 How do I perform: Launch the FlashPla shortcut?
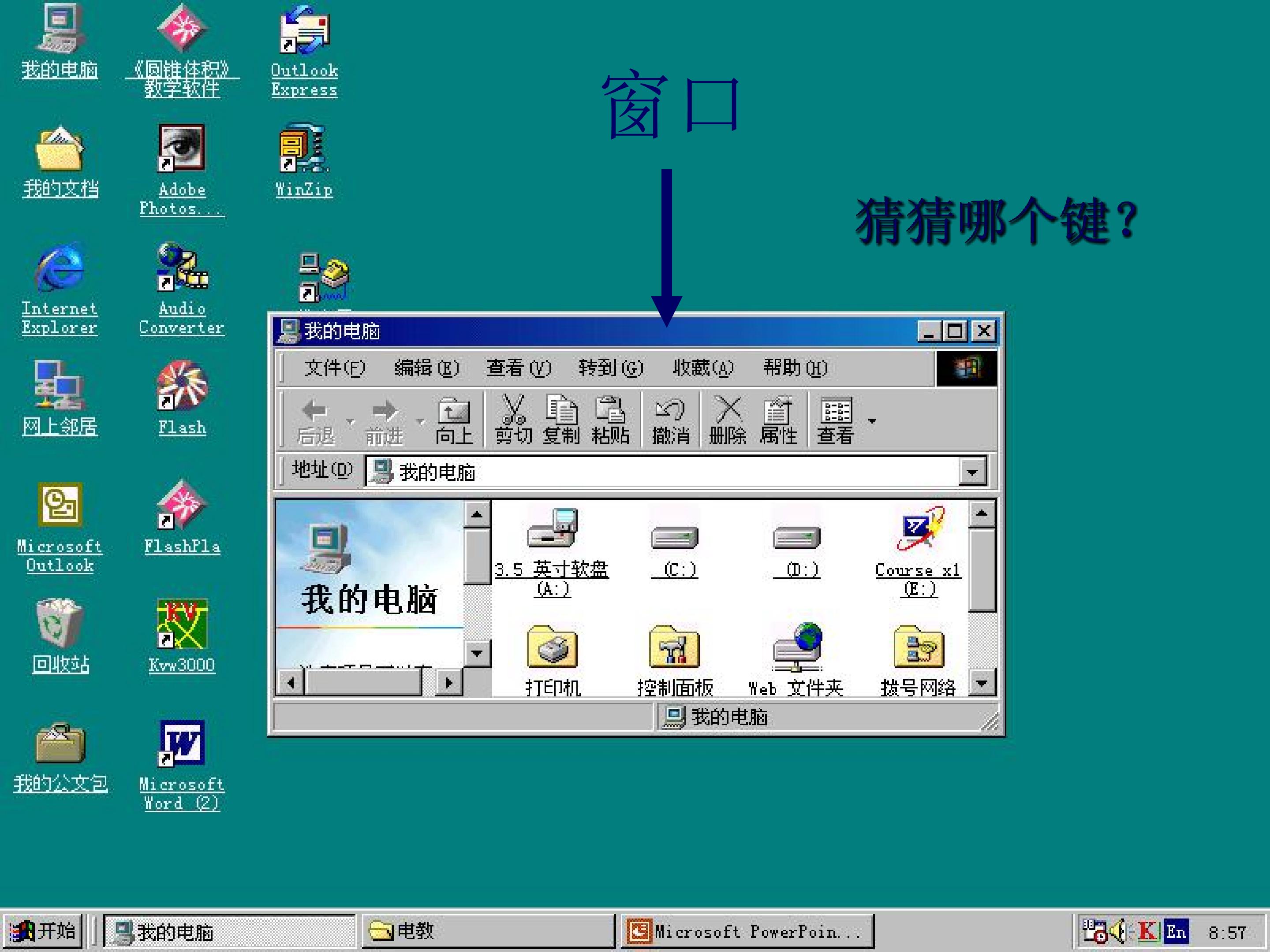[182, 517]
